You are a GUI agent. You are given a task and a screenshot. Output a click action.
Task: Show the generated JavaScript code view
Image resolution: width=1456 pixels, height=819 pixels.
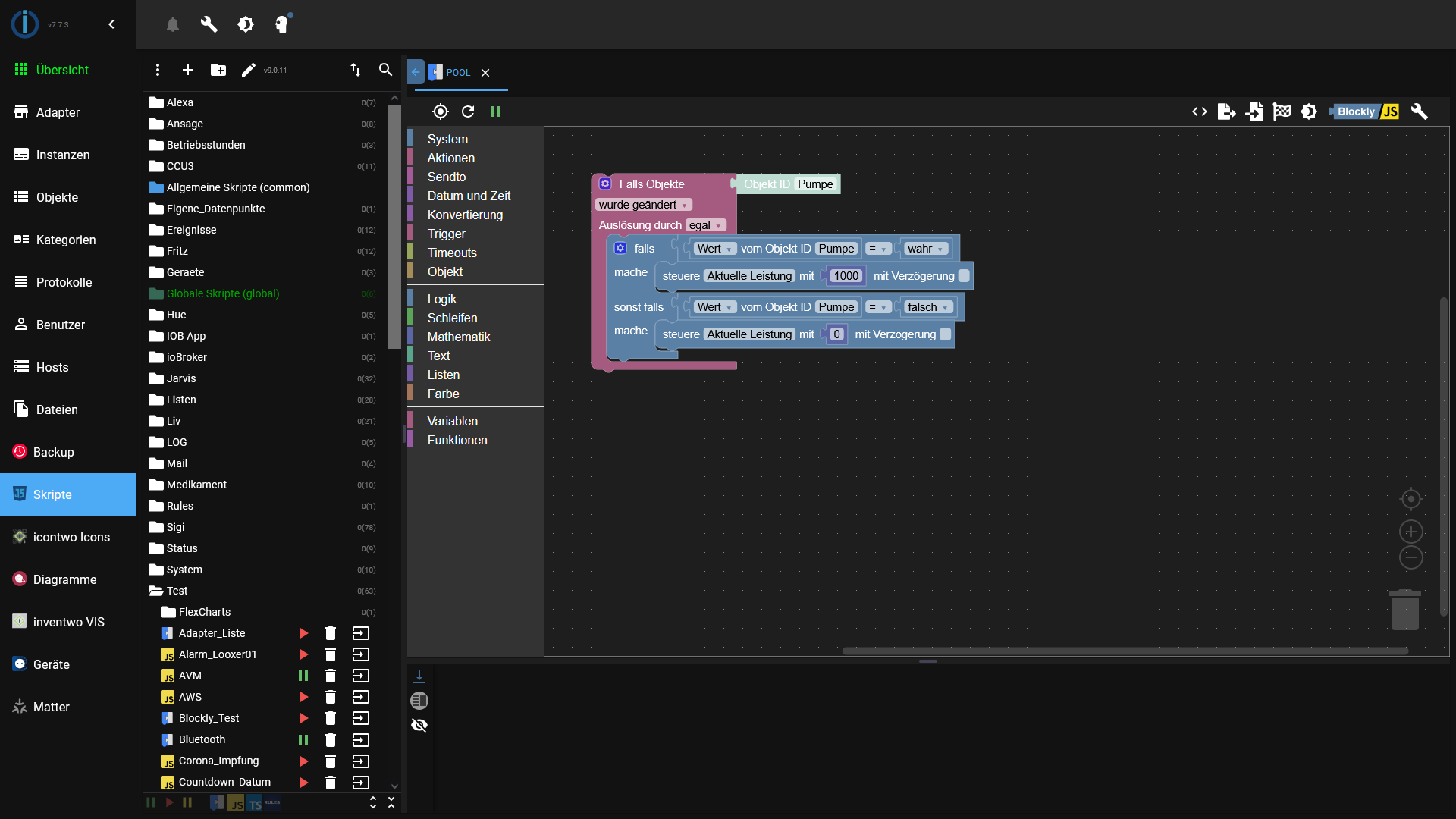point(1199,111)
